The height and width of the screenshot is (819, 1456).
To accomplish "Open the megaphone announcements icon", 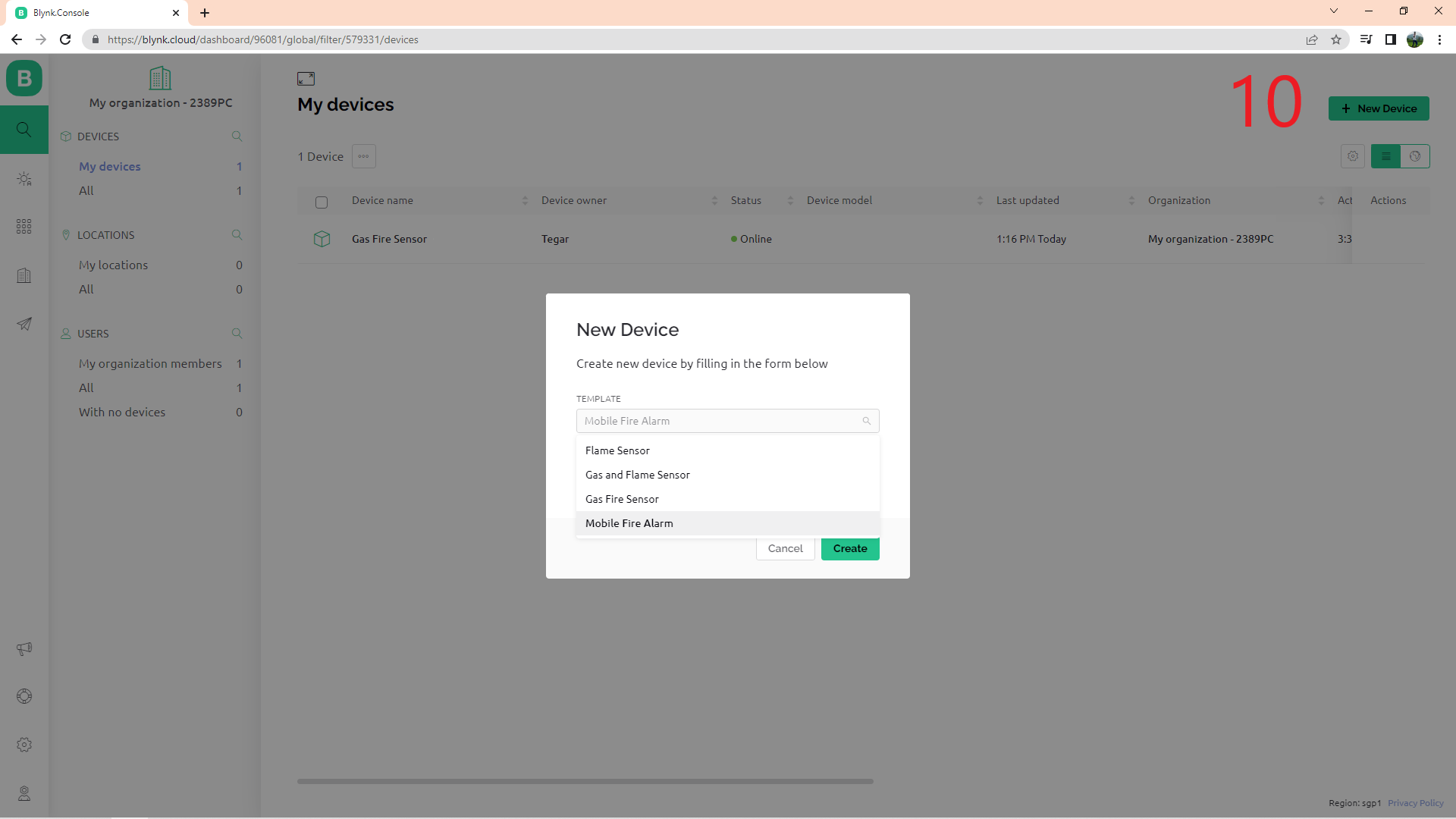I will [24, 648].
